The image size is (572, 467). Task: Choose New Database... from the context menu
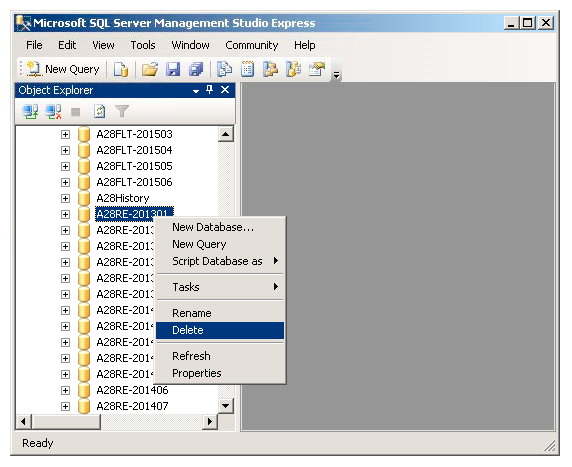click(220, 227)
